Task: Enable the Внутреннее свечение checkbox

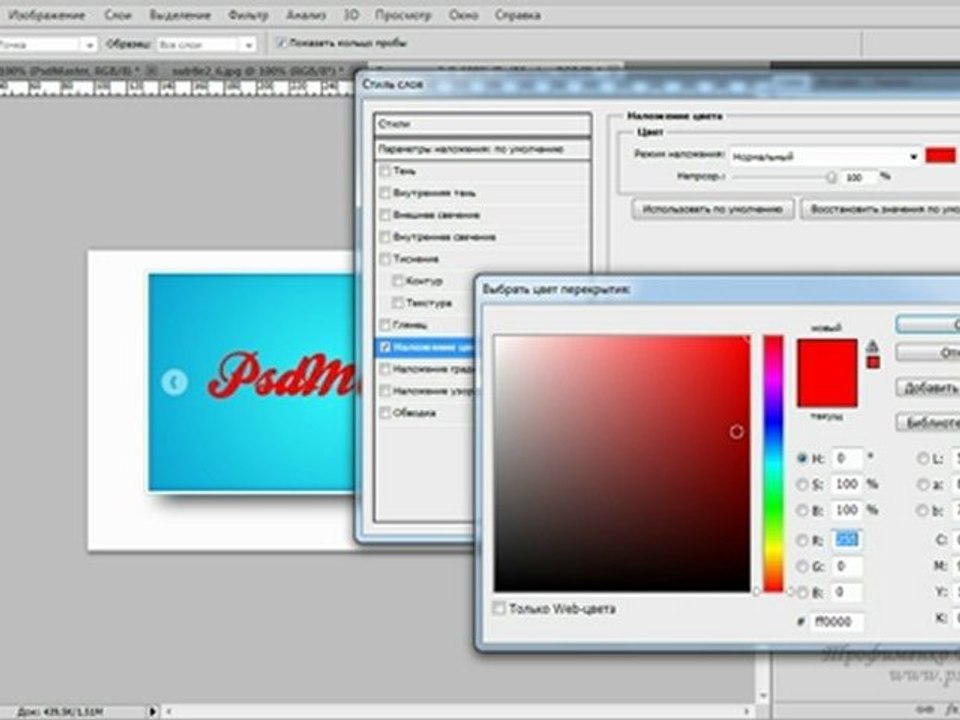Action: click(x=385, y=237)
